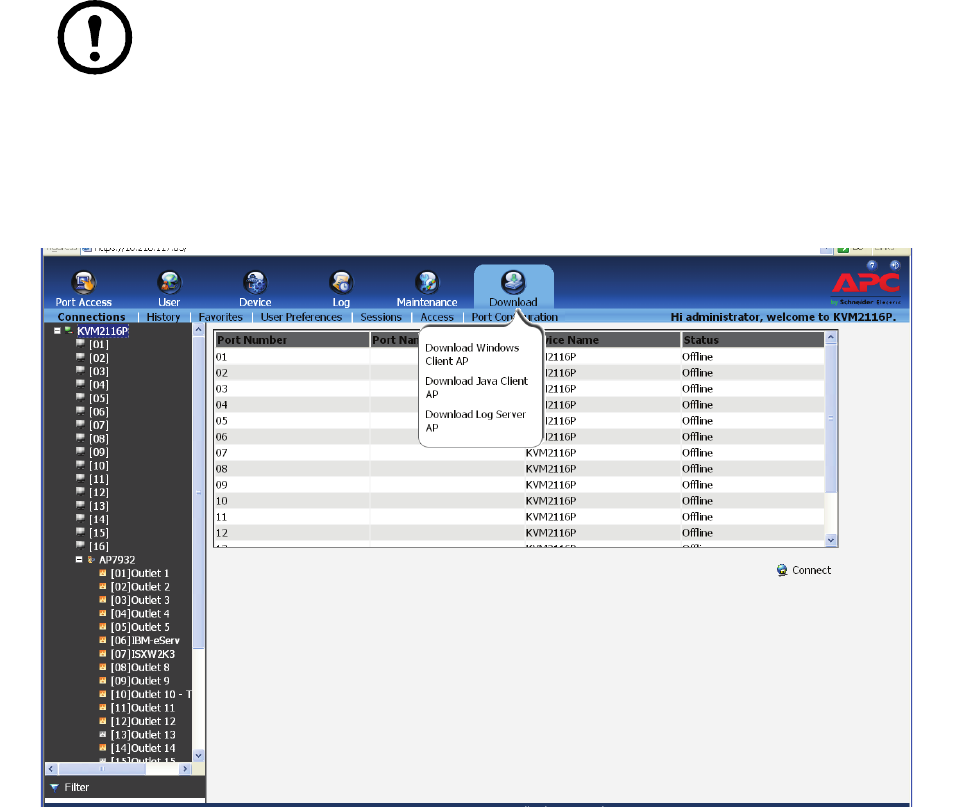
Task: Select [07]ISXW2K3 outlet in tree
Action: (143, 654)
